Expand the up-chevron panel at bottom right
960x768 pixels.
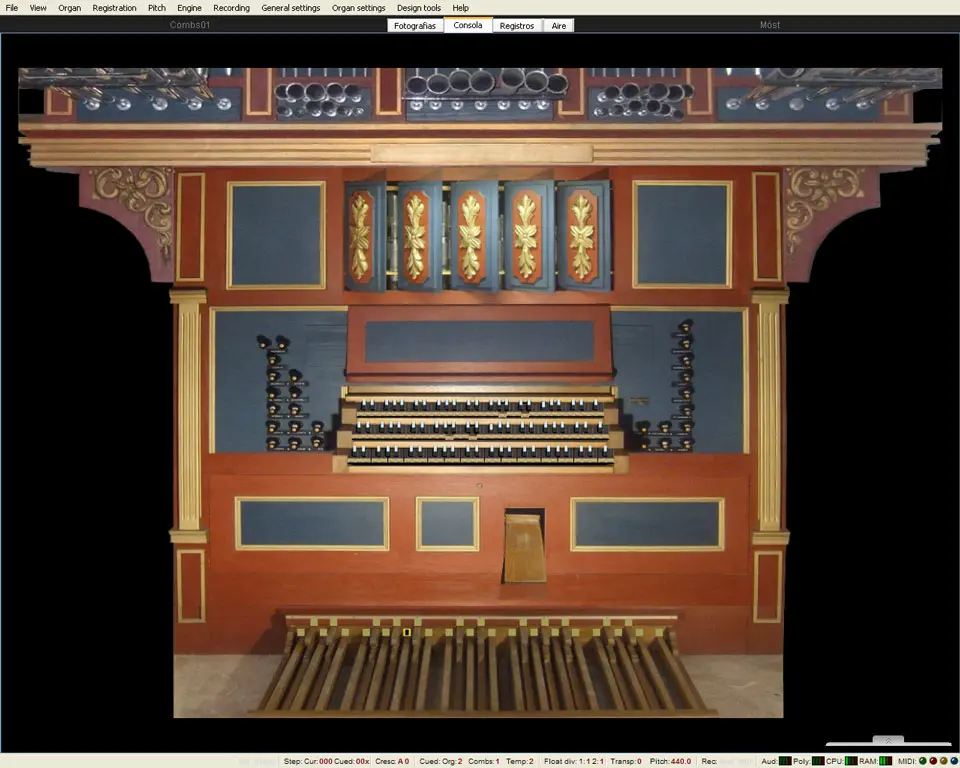click(x=888, y=741)
